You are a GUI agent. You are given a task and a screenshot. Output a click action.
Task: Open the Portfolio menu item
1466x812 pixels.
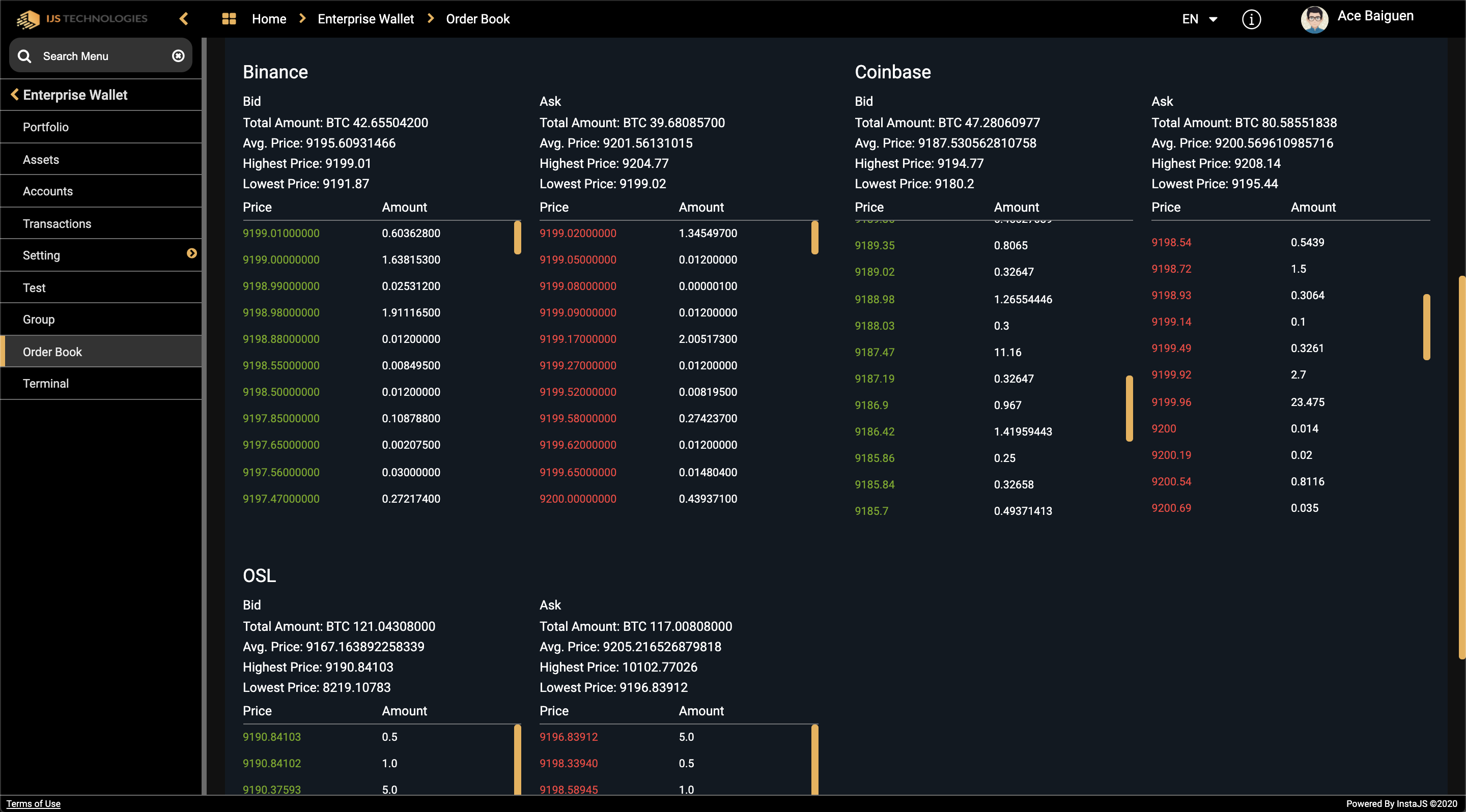coord(45,127)
